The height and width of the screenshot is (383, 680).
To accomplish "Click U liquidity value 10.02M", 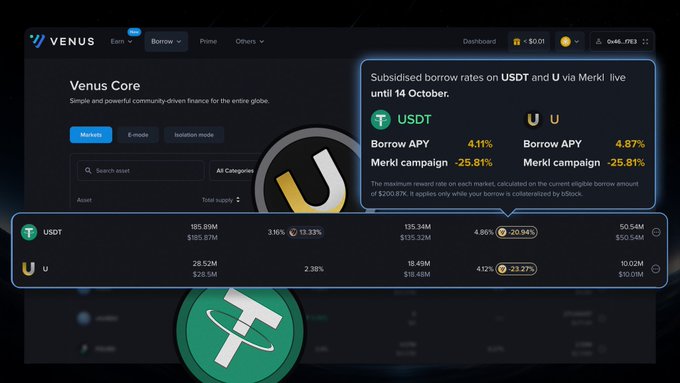I will pos(632,264).
